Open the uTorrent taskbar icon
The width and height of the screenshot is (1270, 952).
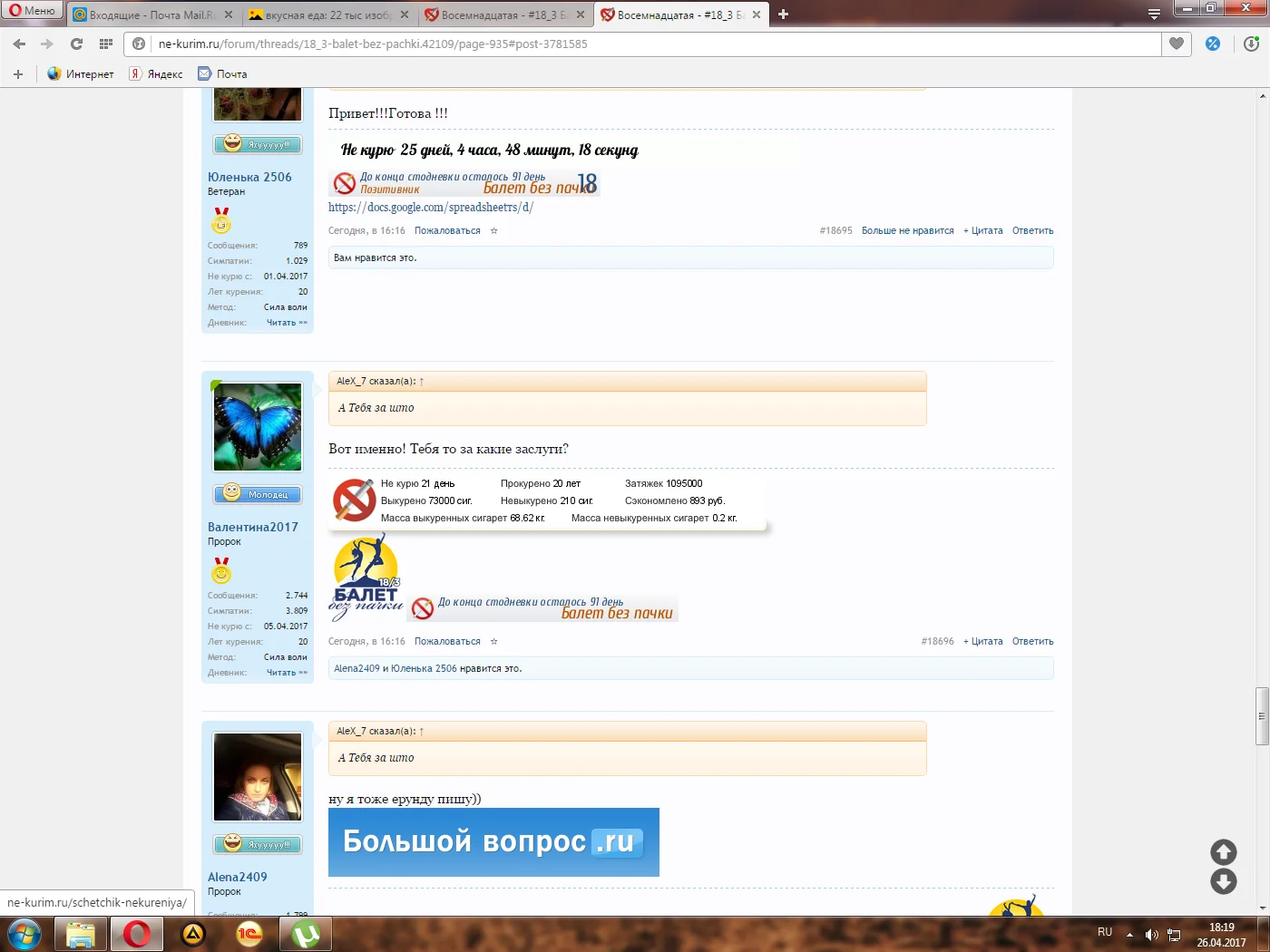tap(306, 934)
